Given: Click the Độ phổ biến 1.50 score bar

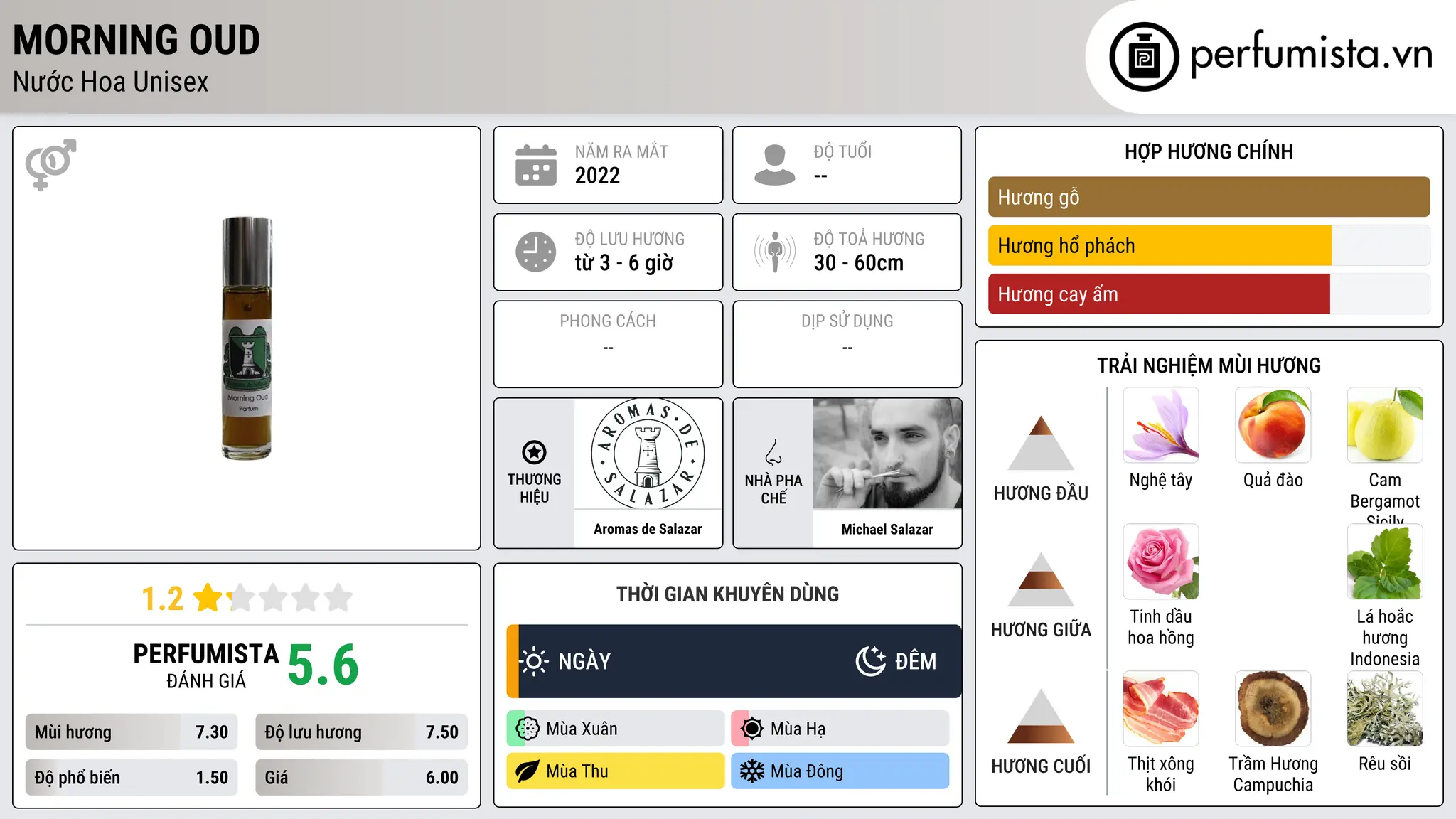Looking at the screenshot, I should (x=132, y=777).
